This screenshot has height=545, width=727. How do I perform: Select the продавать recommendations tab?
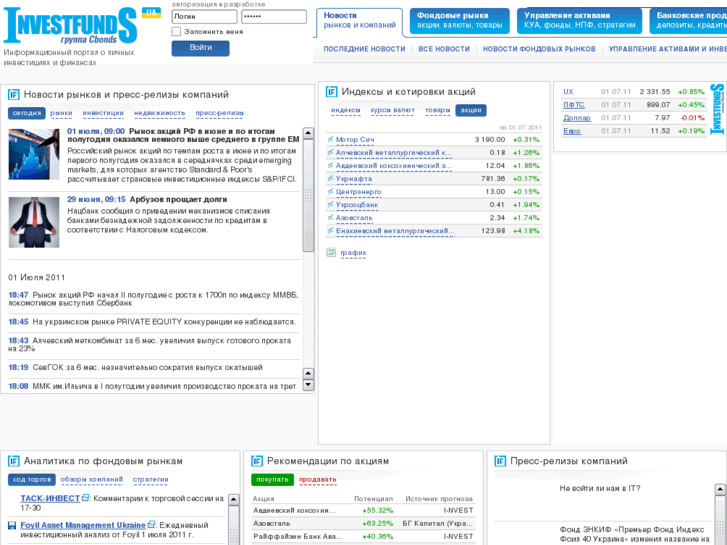point(318,480)
